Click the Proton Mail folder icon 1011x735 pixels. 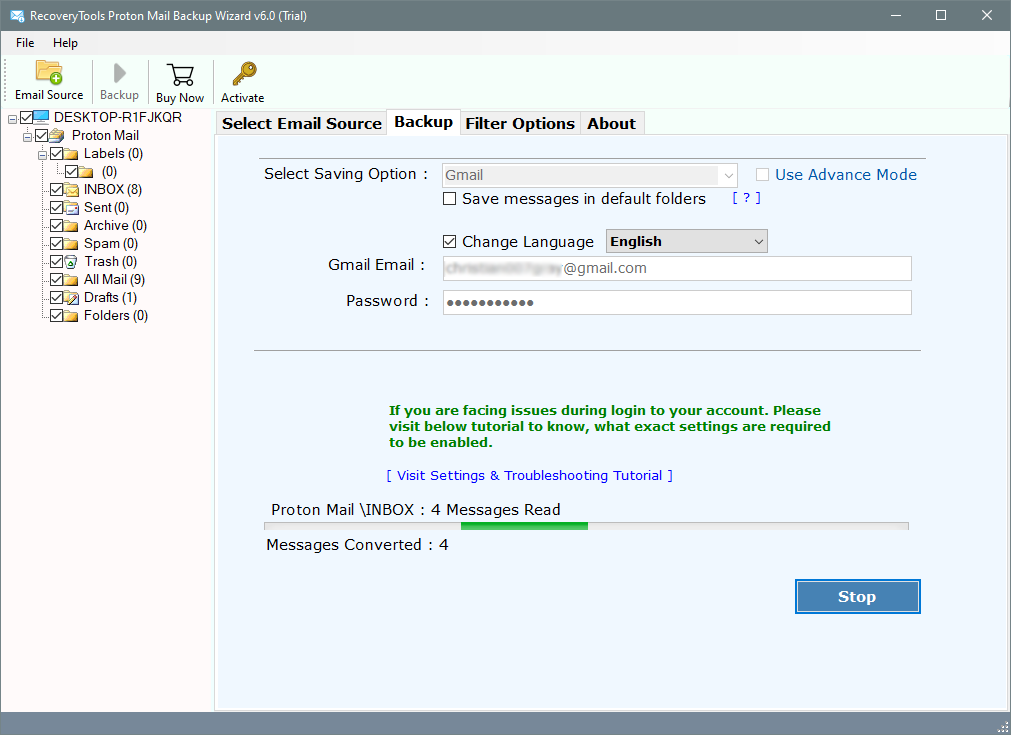(57, 135)
